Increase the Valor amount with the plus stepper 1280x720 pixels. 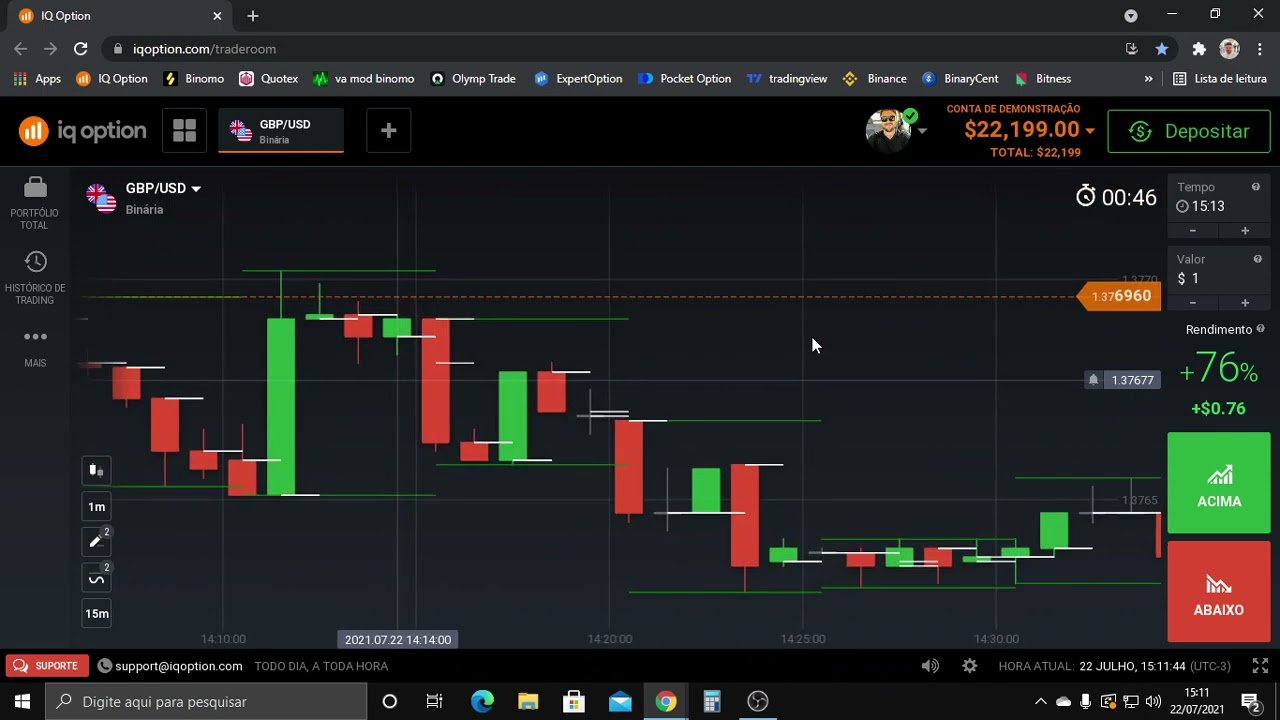1245,302
